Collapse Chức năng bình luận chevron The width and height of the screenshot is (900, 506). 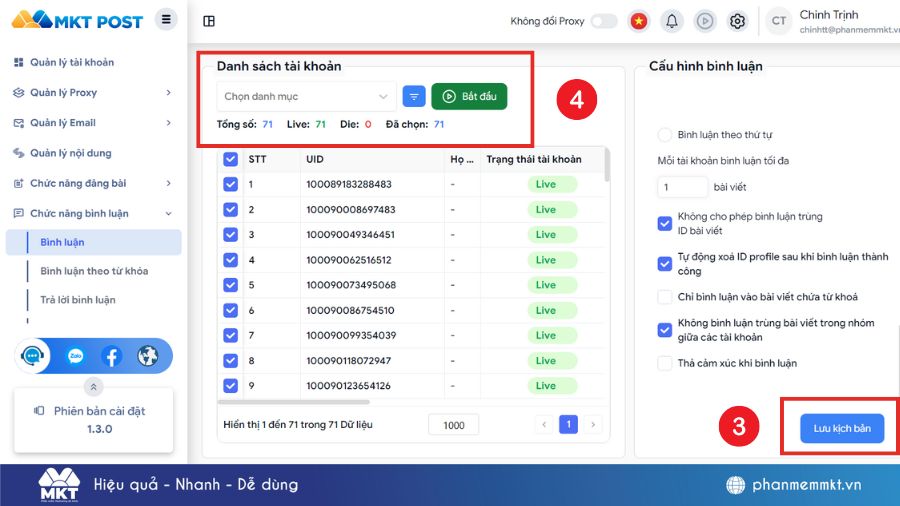168,213
